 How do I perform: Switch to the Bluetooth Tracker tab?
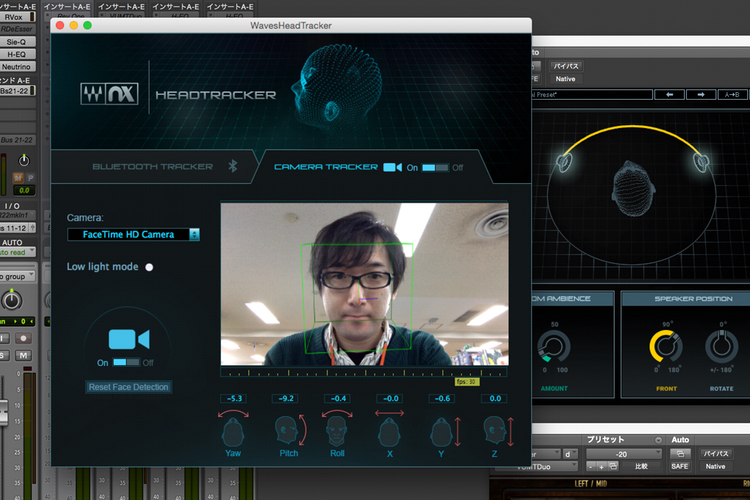click(x=153, y=167)
